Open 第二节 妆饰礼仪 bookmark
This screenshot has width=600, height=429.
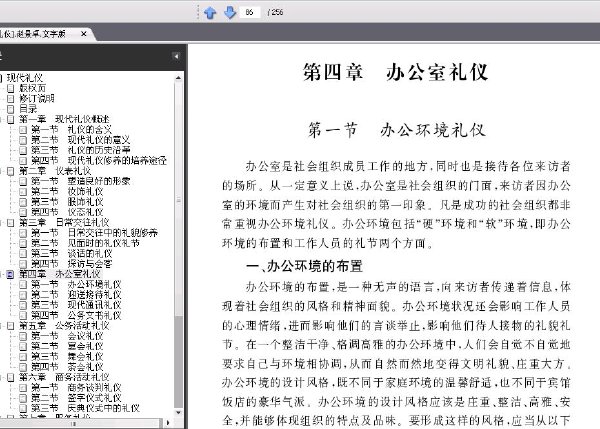click(67, 191)
